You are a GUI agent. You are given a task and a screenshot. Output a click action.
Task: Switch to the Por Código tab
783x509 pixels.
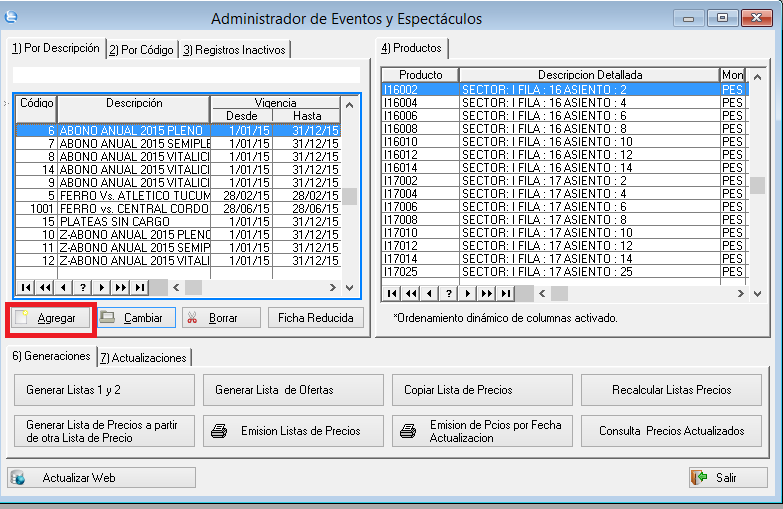141,50
